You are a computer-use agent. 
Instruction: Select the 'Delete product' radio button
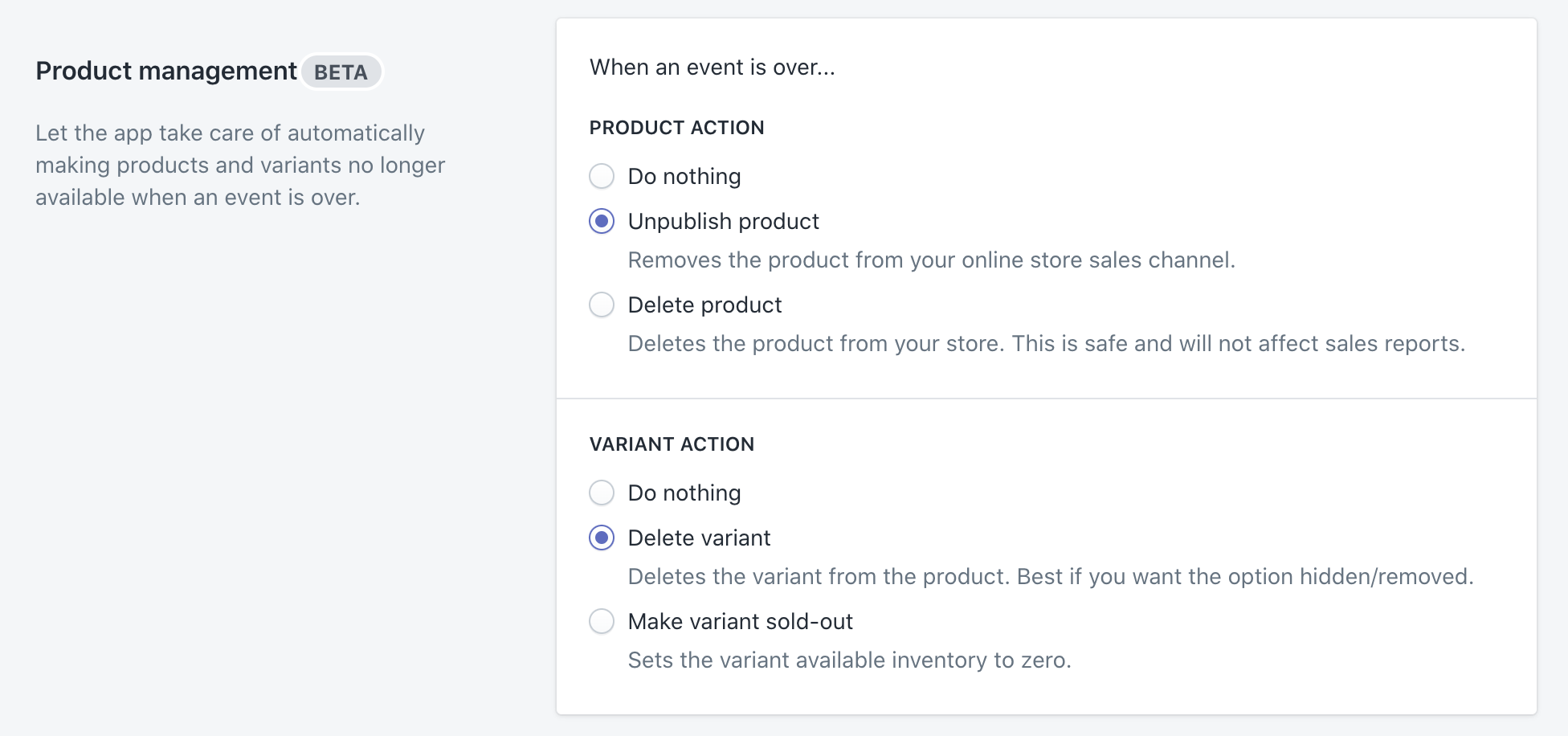pos(602,305)
